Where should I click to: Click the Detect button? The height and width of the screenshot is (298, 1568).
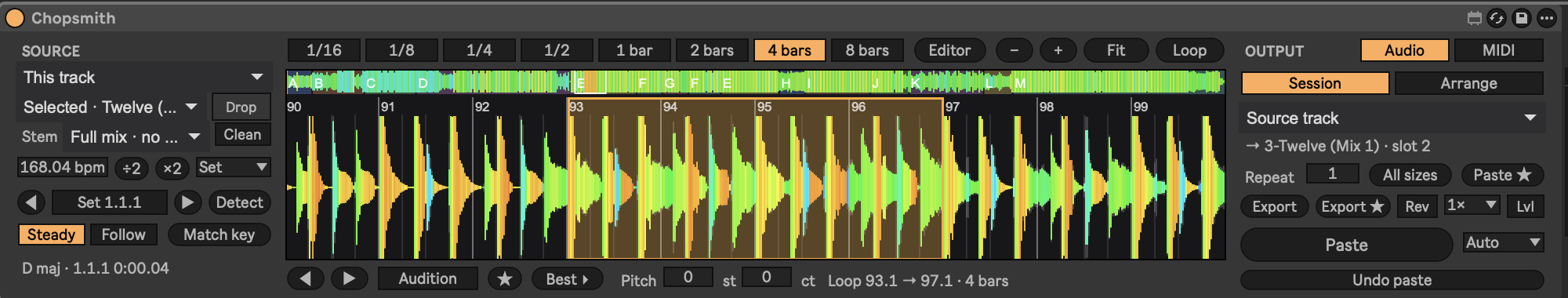tap(239, 202)
